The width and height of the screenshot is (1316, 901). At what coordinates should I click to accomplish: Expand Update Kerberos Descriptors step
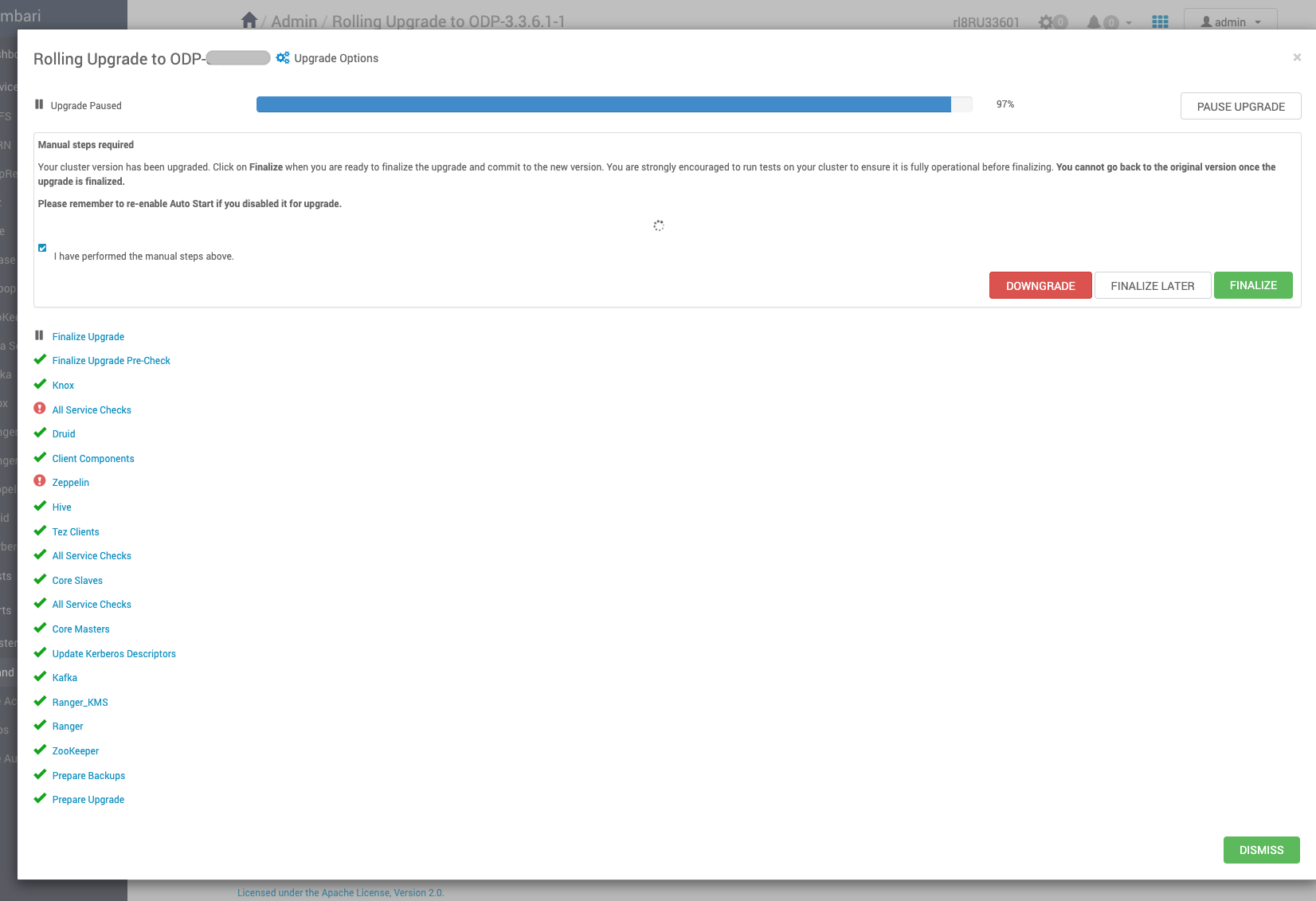(114, 654)
